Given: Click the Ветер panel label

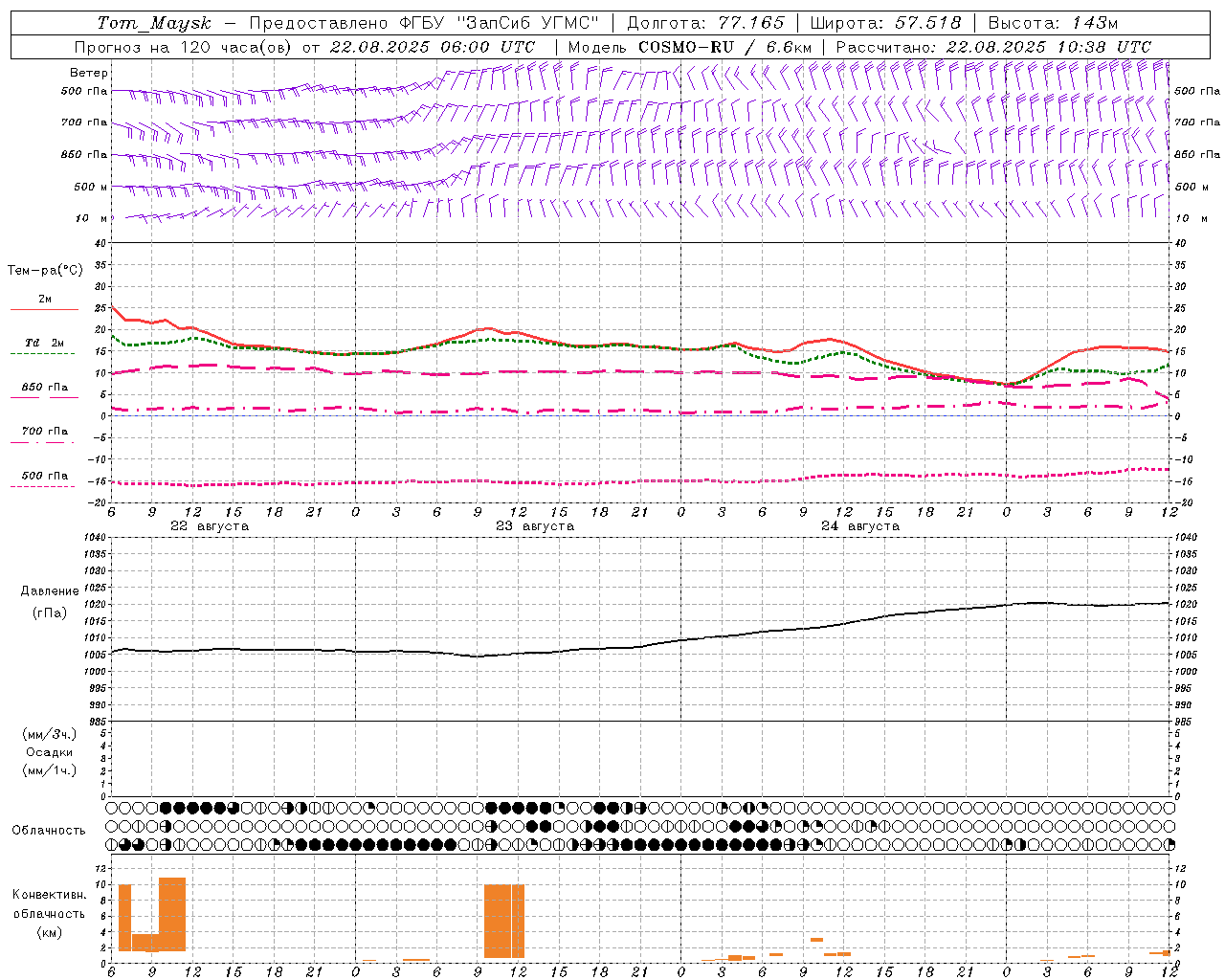Looking at the screenshot, I should 89,73.
